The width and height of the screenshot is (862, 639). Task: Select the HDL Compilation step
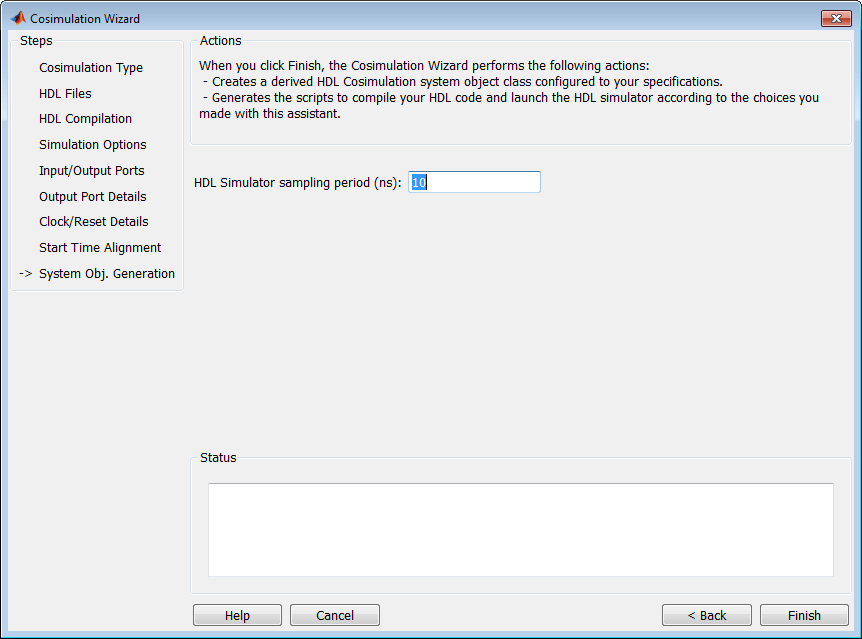point(85,119)
